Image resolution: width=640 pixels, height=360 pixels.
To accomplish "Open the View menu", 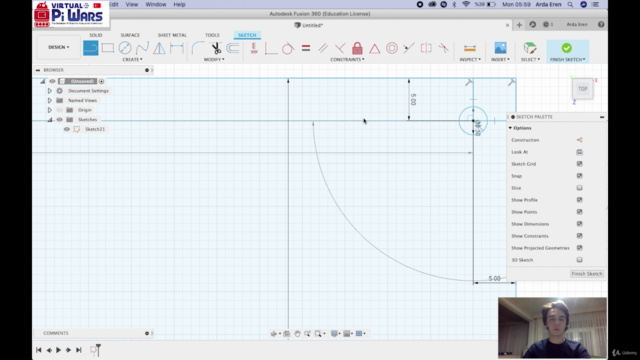I will tap(131, 4).
